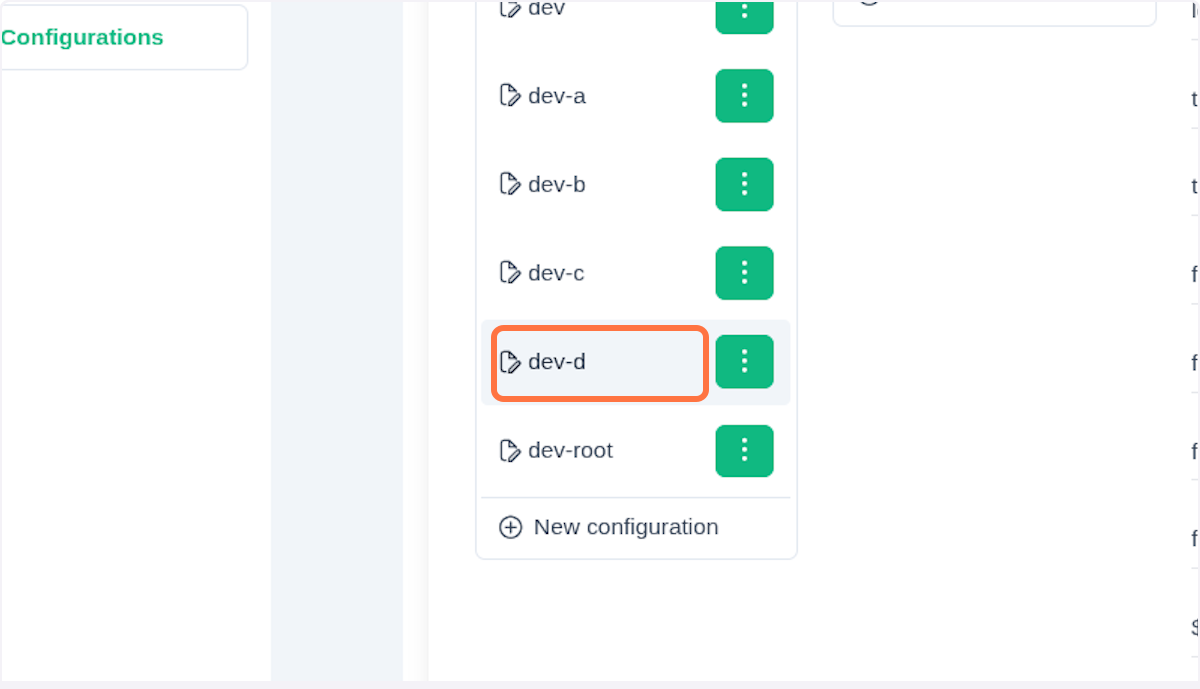Viewport: 1200px width, 689px height.
Task: Select the highlighted dev-d configuration
Action: [557, 362]
